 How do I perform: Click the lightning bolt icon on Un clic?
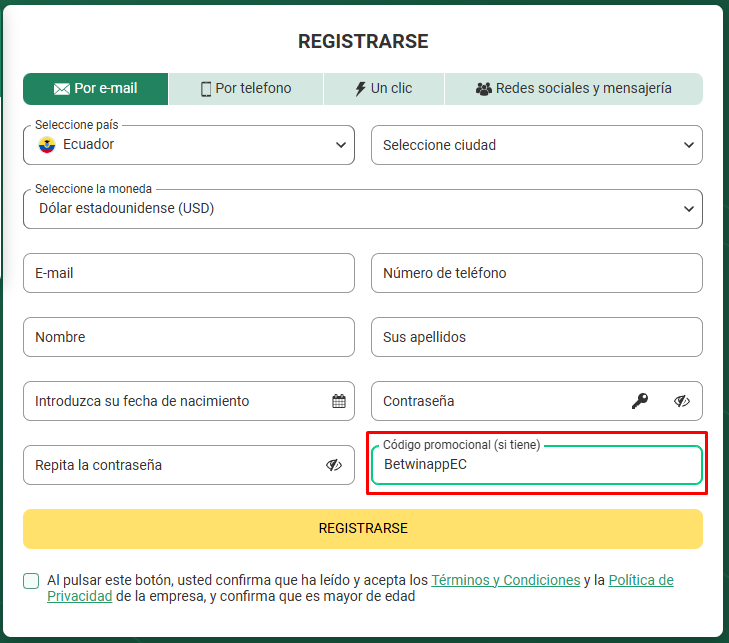(x=360, y=89)
